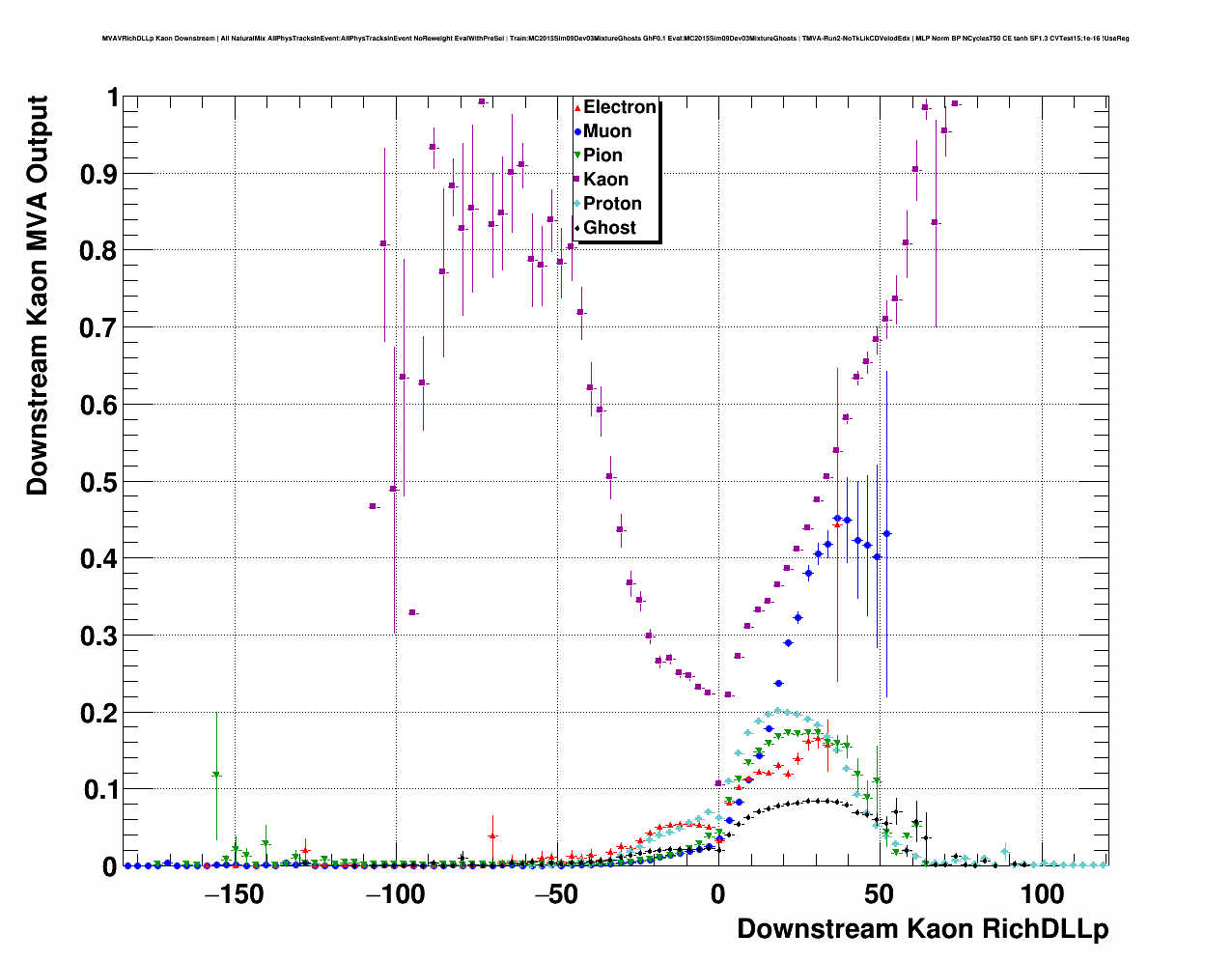Screen dimensions: 1232x962
Task: Click the red Electron legend marker
Action: click(x=577, y=107)
